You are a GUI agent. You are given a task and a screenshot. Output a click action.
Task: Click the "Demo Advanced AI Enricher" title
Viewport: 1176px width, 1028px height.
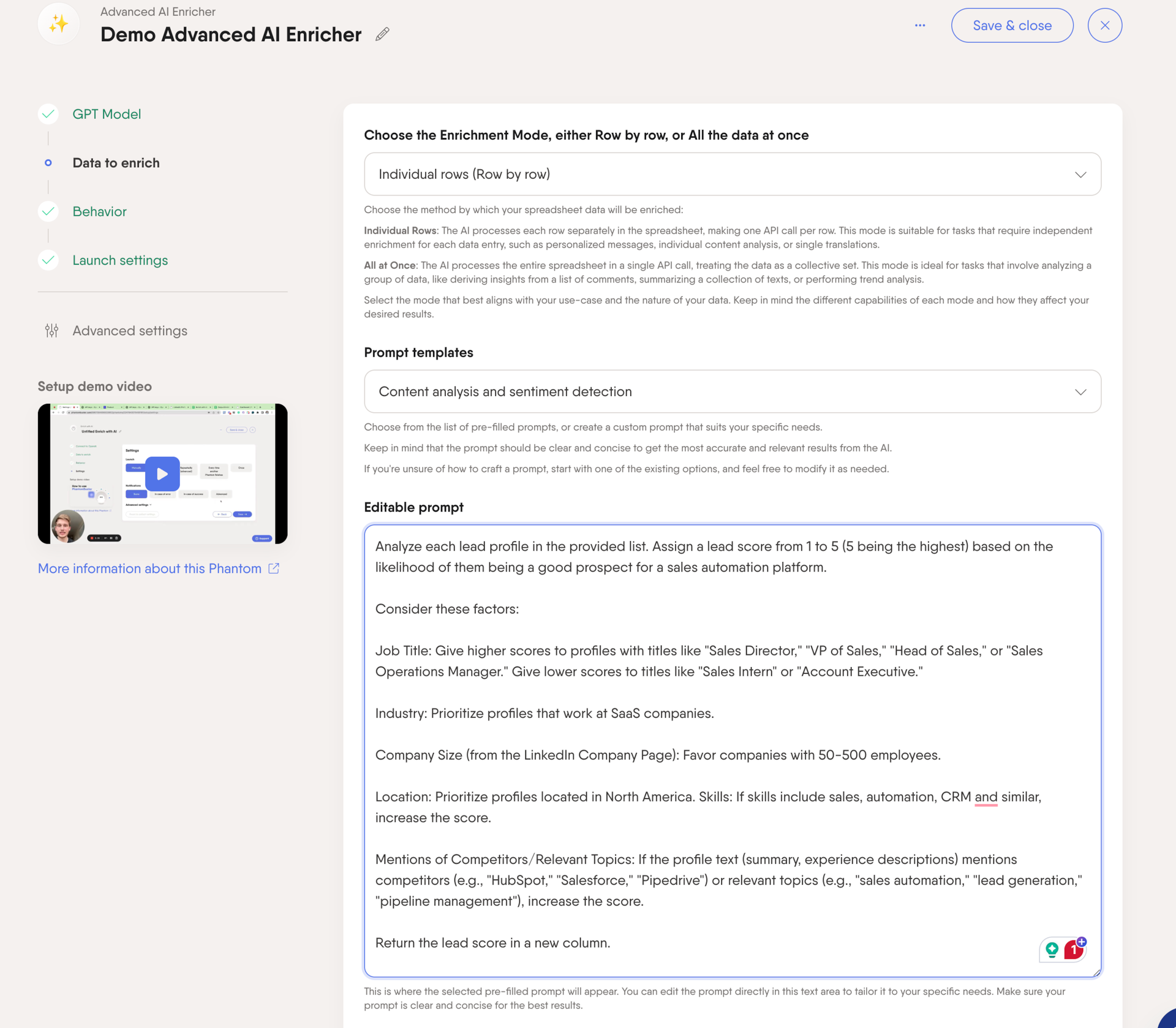point(231,34)
